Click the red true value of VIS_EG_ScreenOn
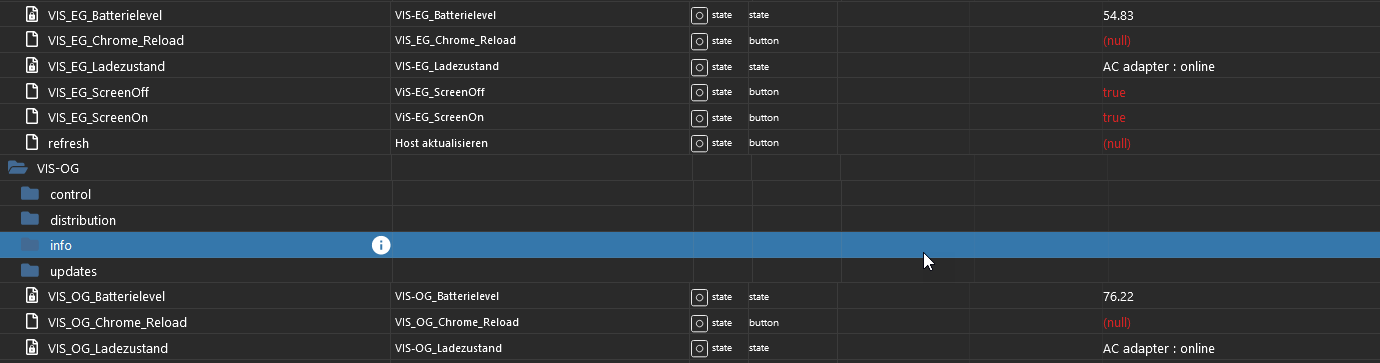The height and width of the screenshot is (363, 1380). 1113,118
